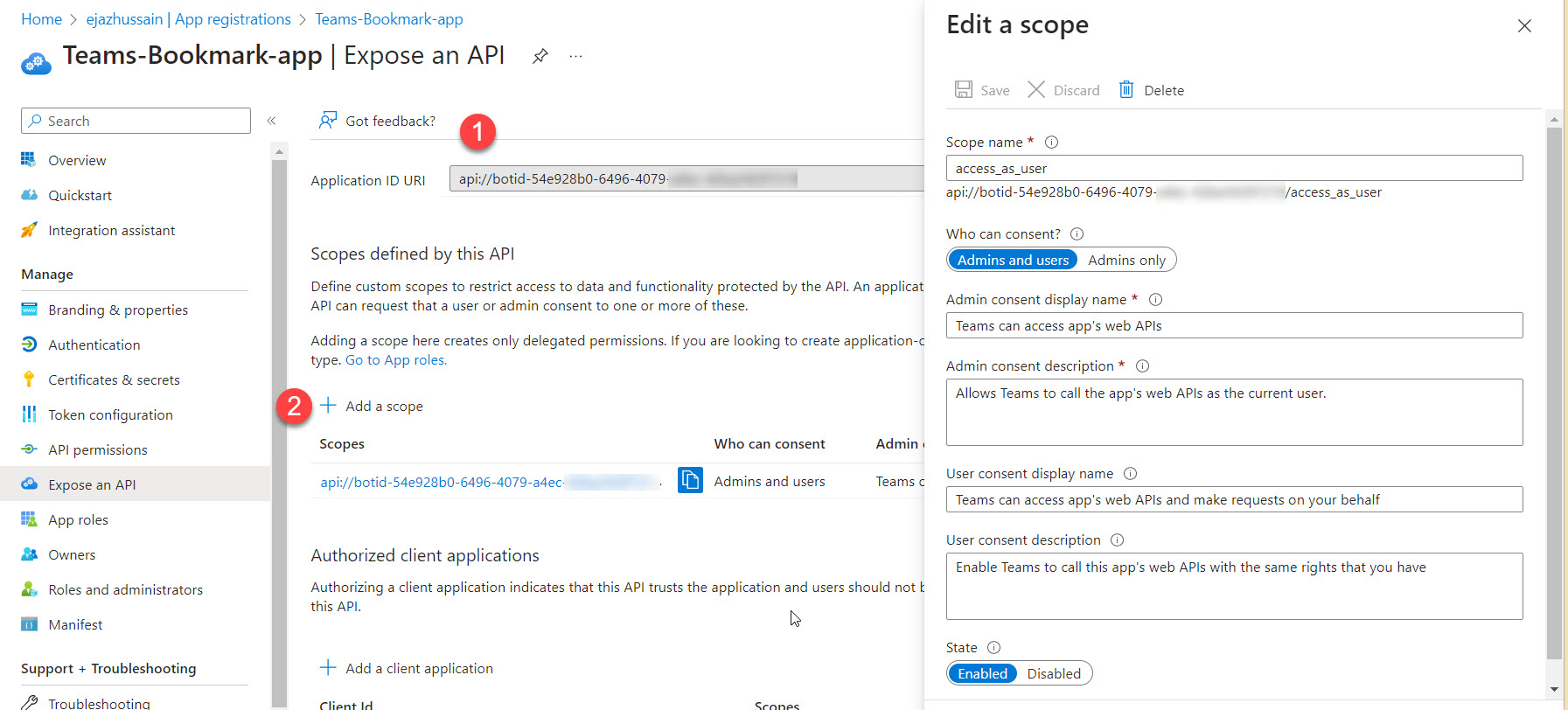
Task: Open Certificates & secrets
Action: coord(114,379)
